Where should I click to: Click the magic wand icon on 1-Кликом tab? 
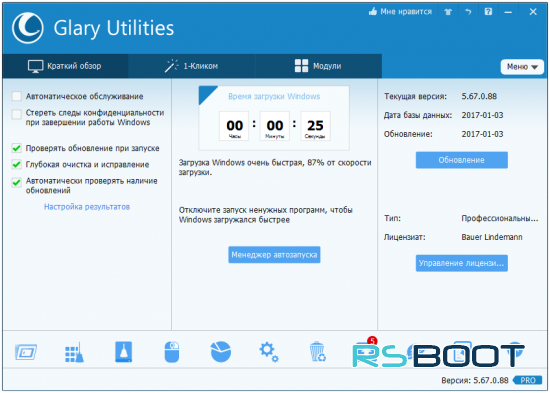coord(172,66)
